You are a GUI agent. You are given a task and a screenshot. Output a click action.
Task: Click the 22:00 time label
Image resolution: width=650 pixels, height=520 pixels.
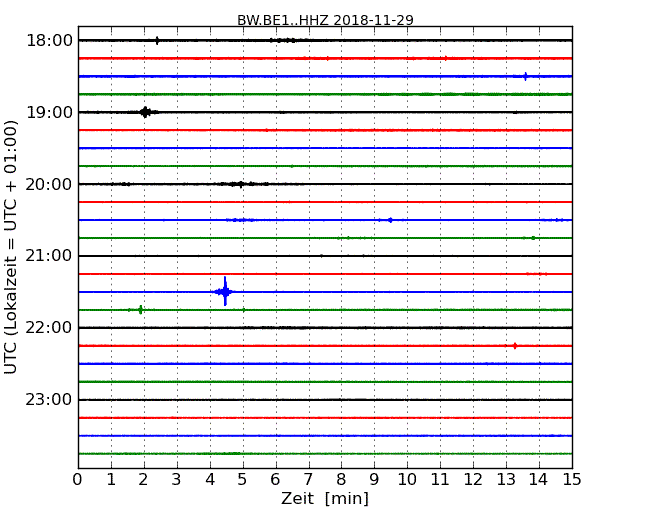point(49,328)
